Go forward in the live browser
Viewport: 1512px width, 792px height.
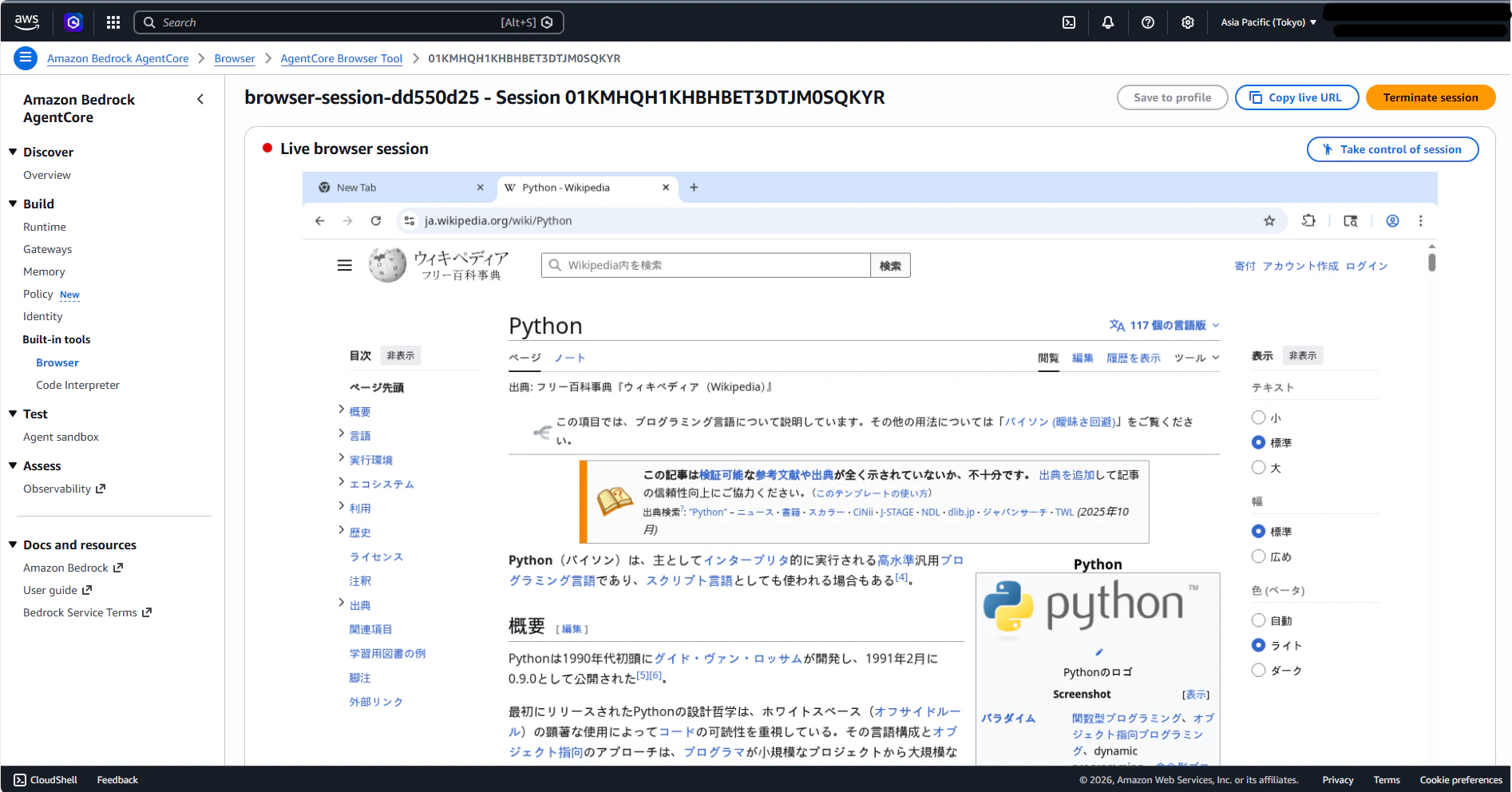coord(347,220)
